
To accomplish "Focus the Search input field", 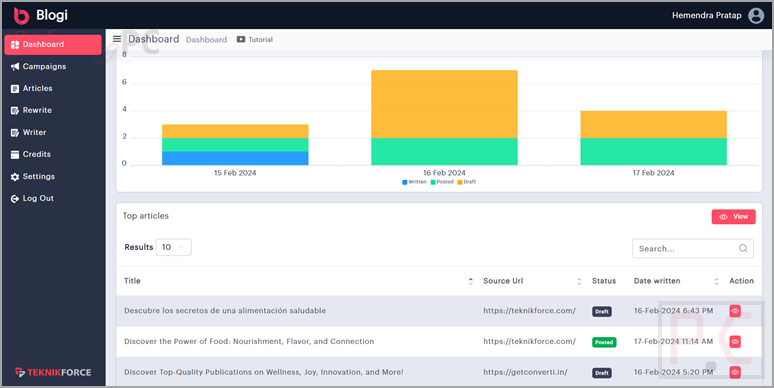I will pyautogui.click(x=693, y=248).
